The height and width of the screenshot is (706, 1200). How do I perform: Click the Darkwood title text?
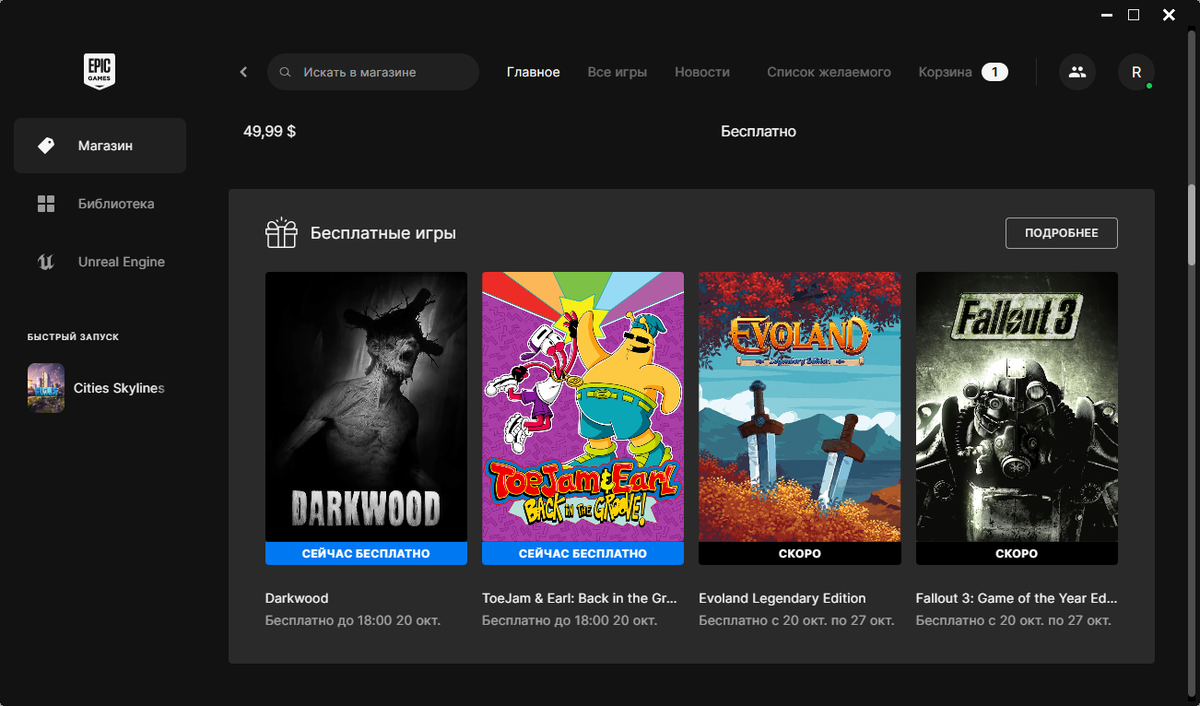297,598
